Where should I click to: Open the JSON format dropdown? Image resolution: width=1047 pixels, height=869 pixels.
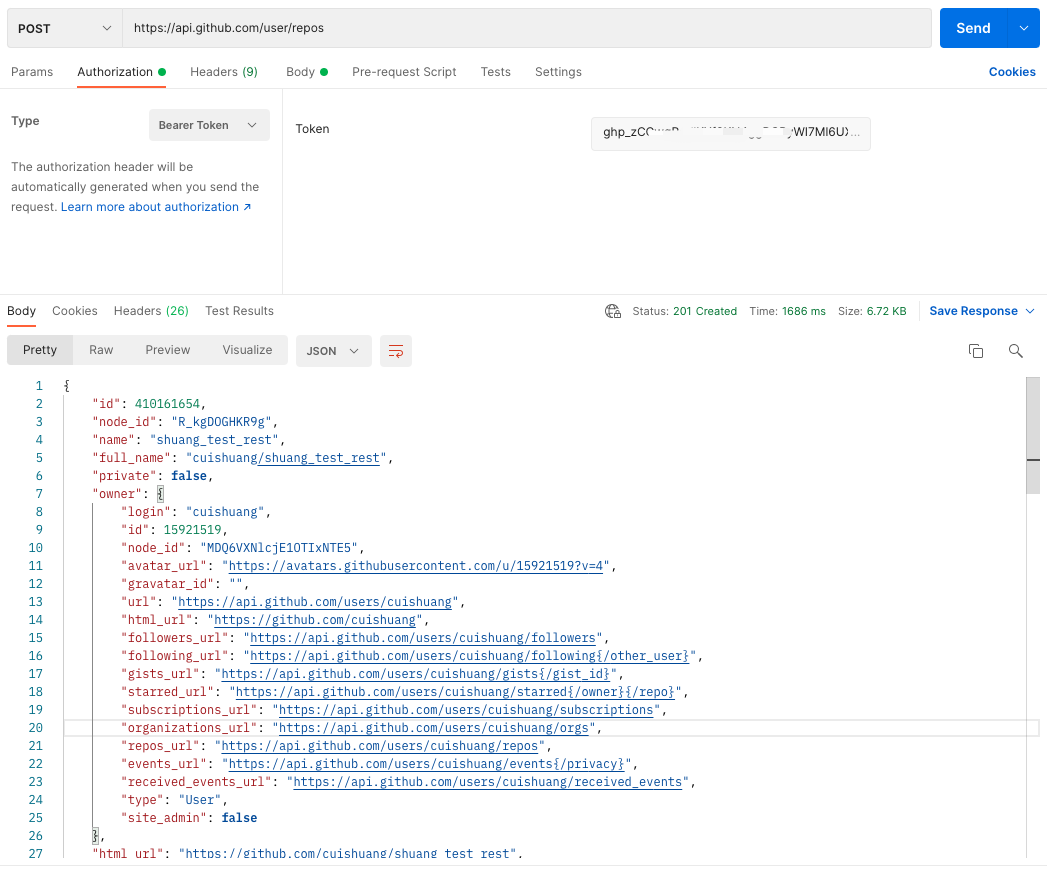334,351
